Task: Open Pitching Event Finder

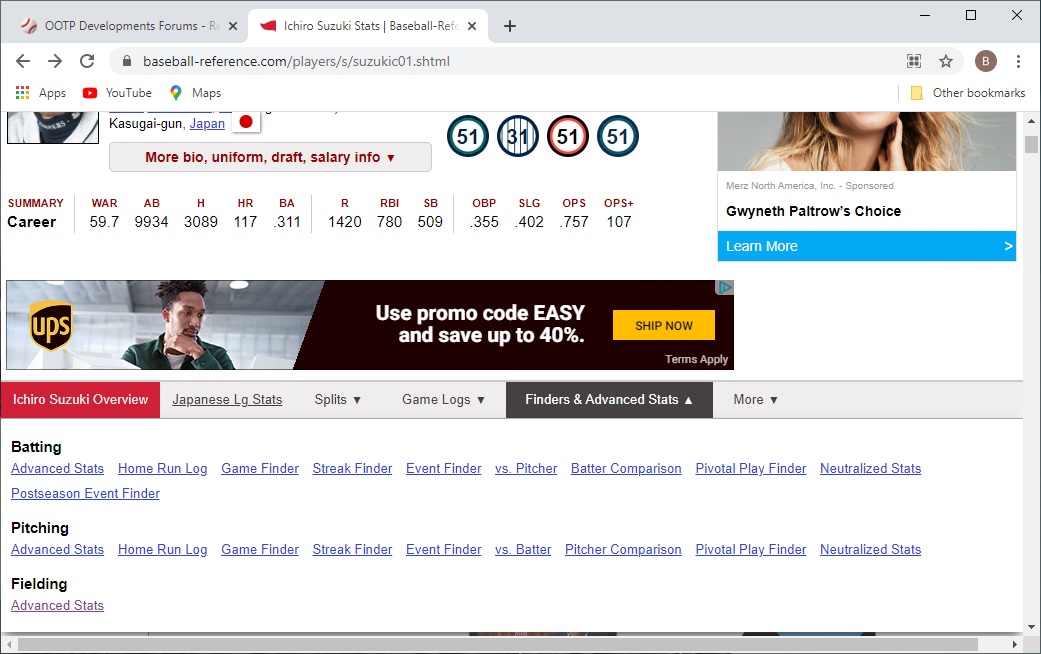Action: (443, 550)
